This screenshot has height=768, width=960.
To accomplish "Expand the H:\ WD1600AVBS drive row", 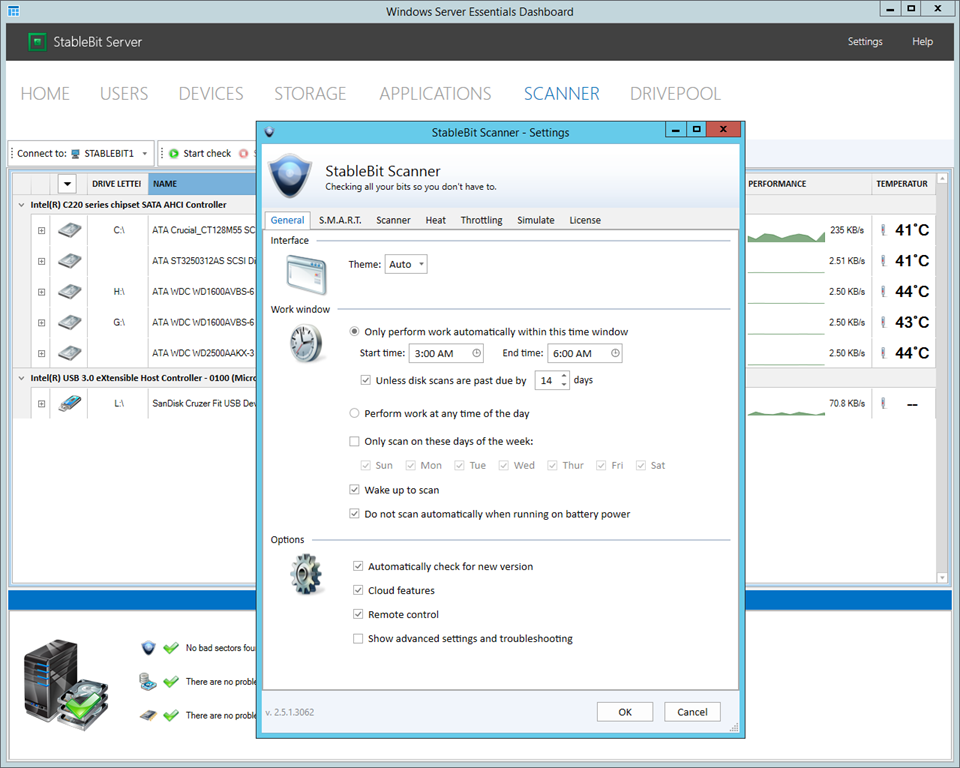I will [x=41, y=292].
